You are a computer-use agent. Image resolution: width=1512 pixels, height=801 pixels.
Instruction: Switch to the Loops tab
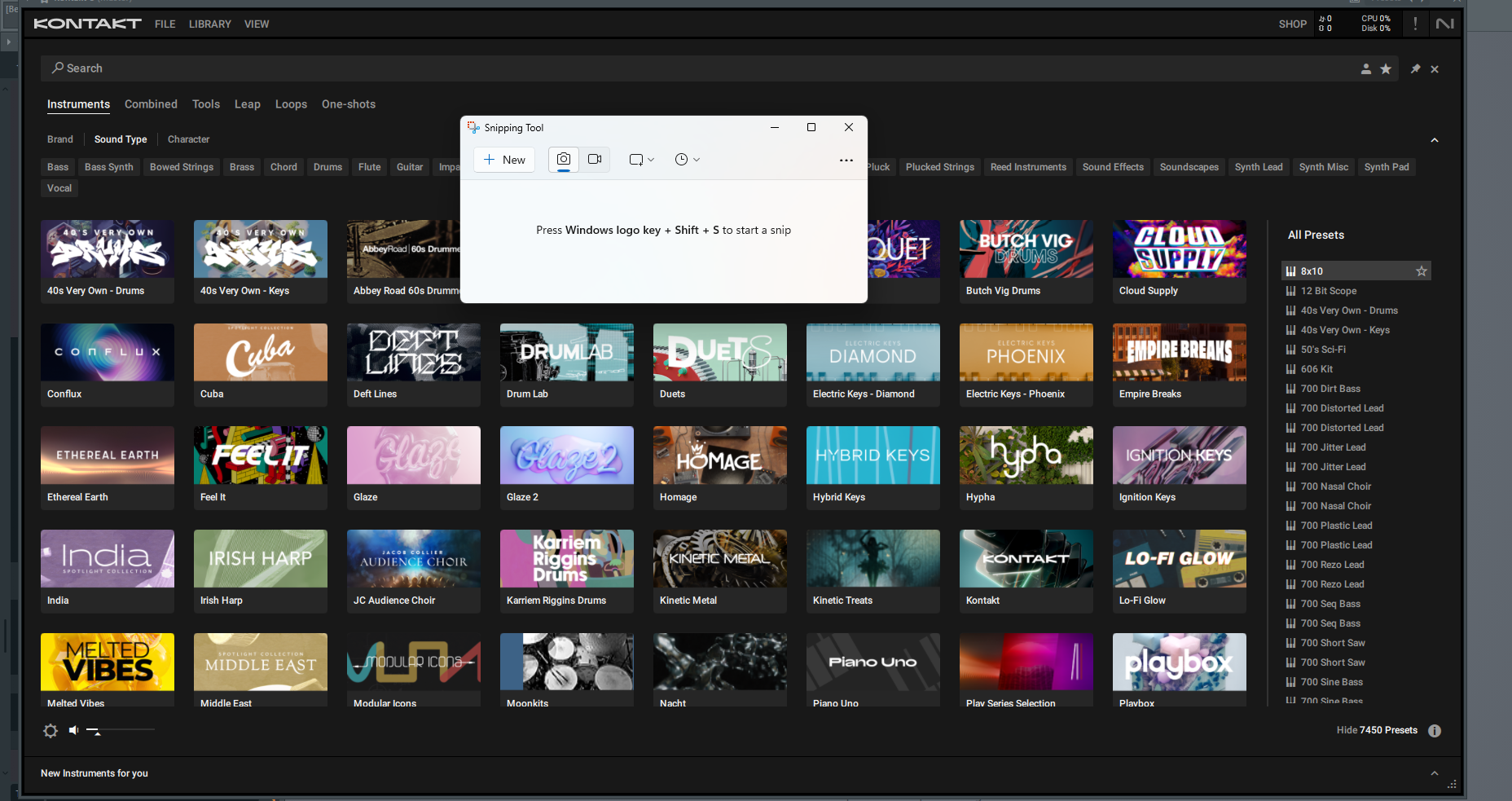pos(291,104)
